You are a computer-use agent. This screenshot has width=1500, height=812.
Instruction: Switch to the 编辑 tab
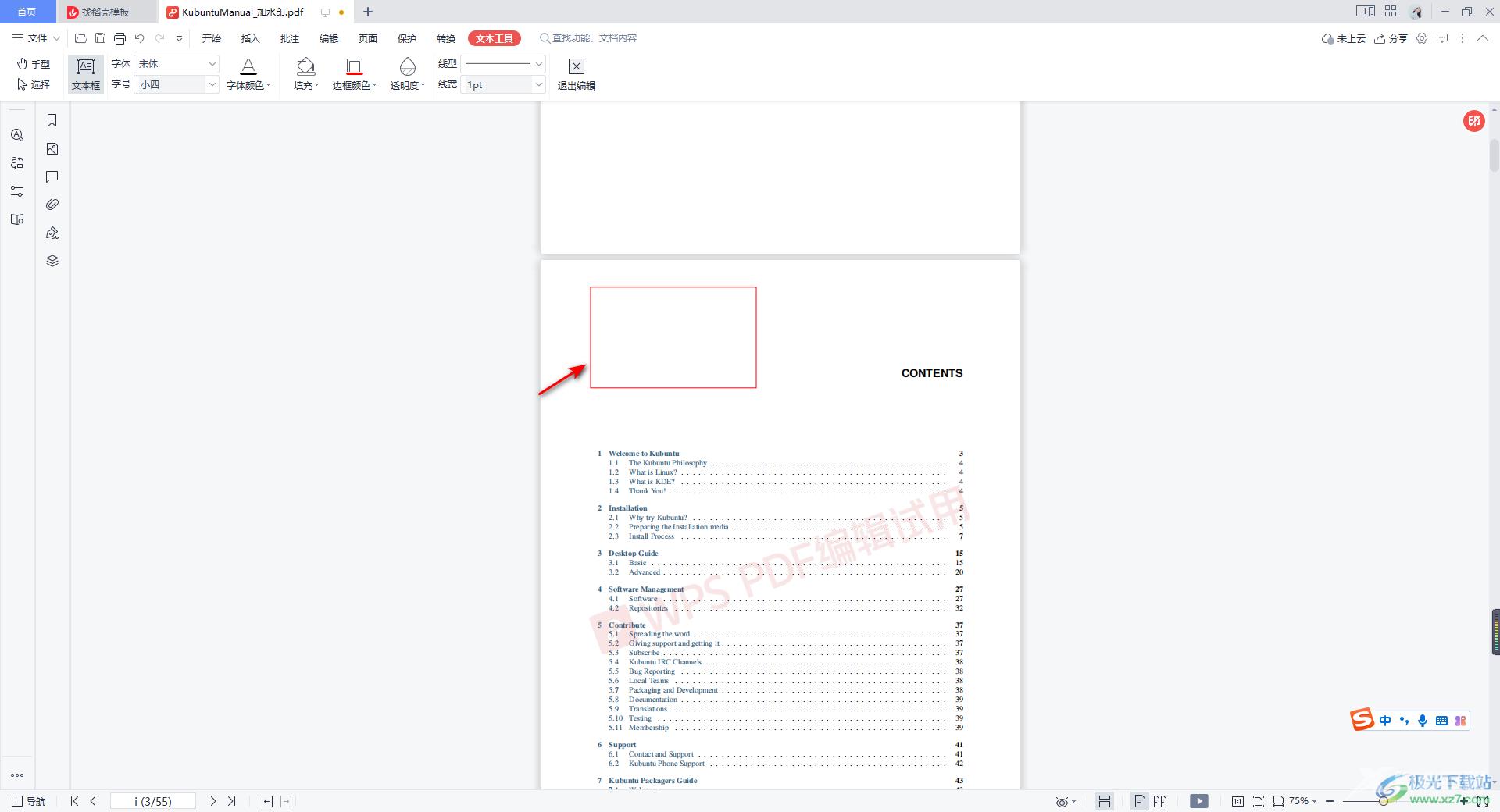coord(329,38)
